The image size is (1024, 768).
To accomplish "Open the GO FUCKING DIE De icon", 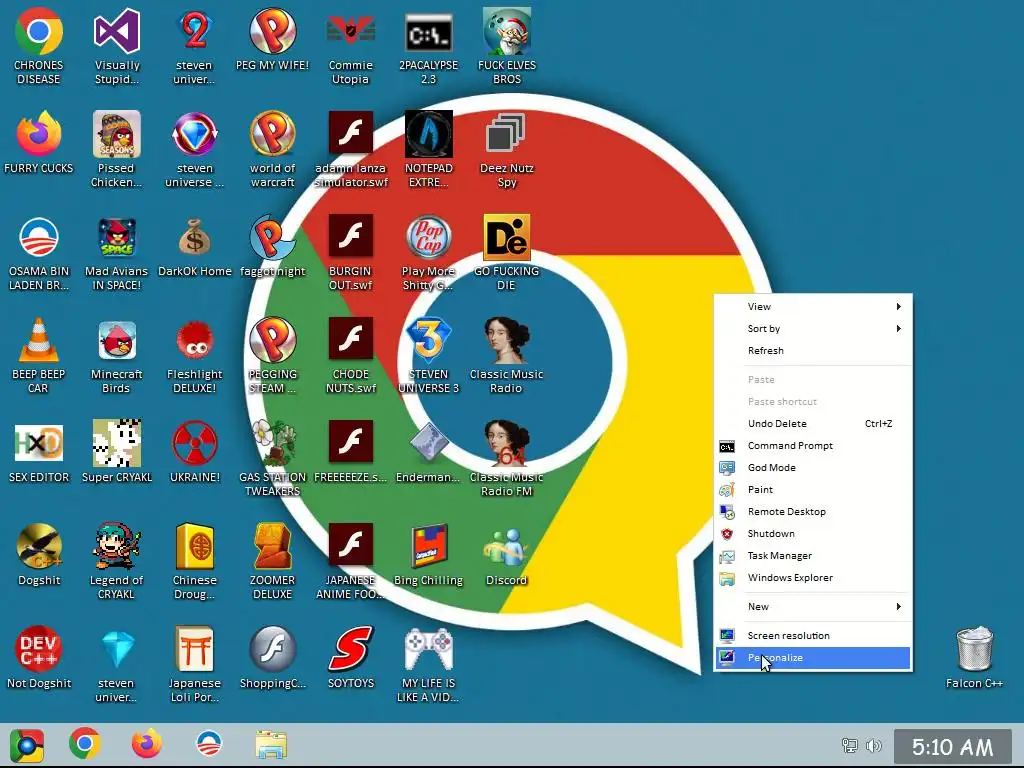I will coord(506,237).
